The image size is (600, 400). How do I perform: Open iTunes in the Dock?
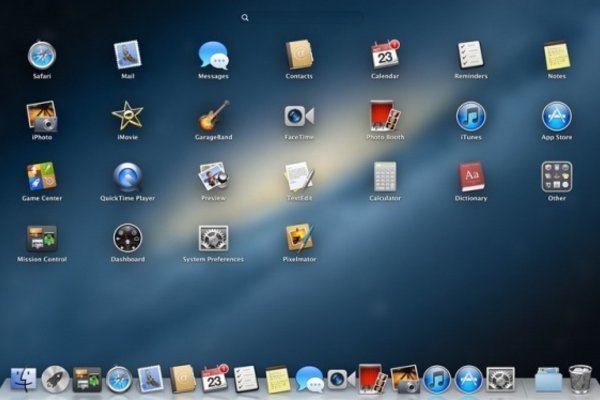click(x=437, y=380)
